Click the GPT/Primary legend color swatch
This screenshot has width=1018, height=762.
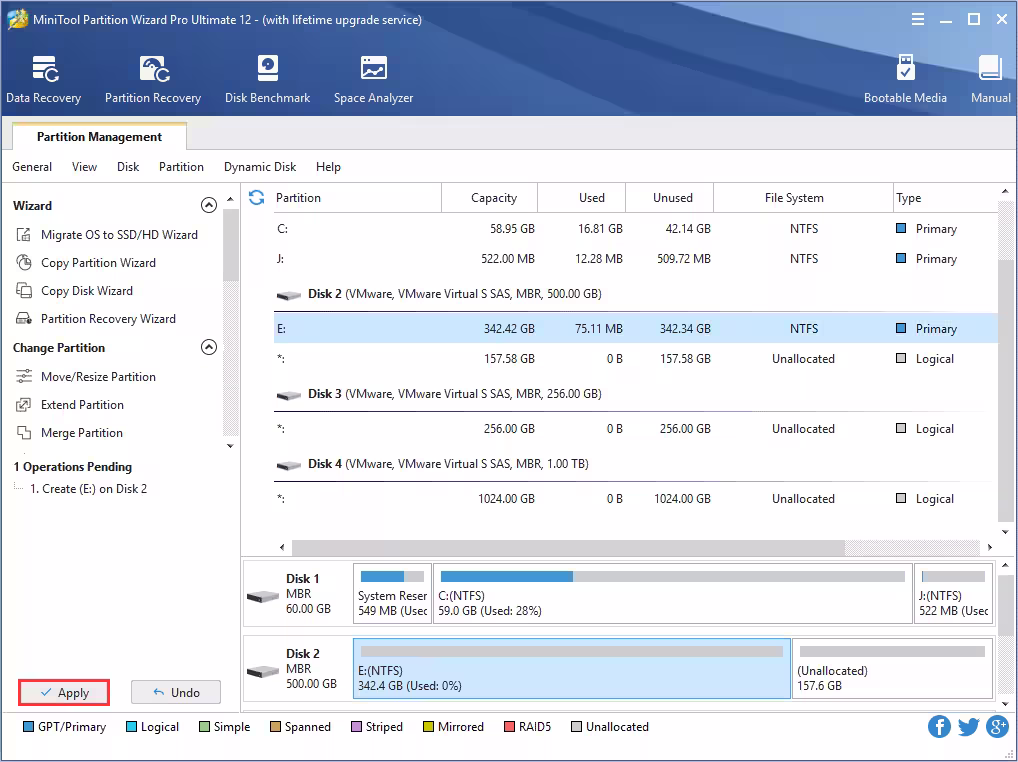click(29, 726)
